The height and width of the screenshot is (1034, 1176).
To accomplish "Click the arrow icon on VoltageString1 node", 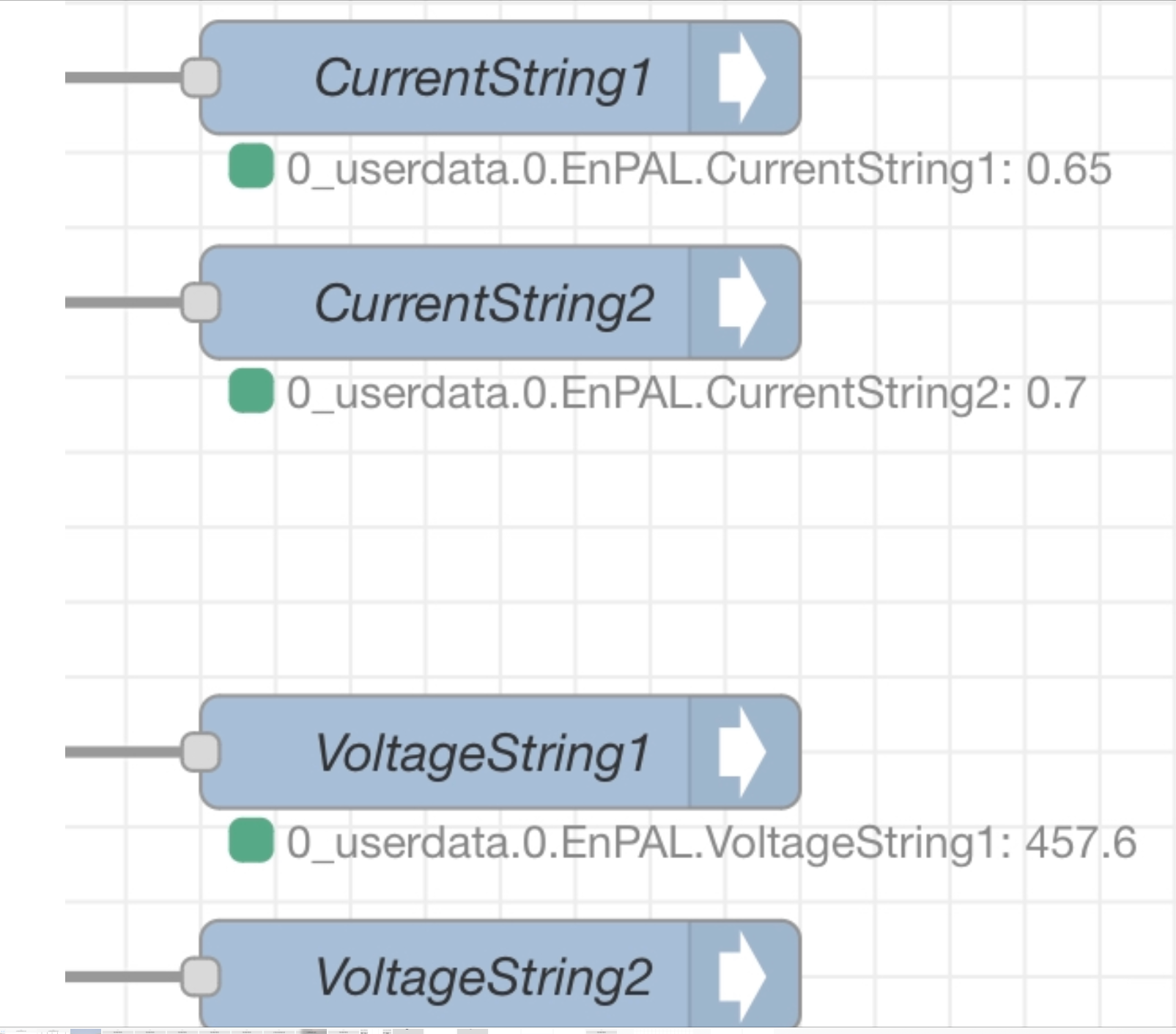I will [x=742, y=753].
